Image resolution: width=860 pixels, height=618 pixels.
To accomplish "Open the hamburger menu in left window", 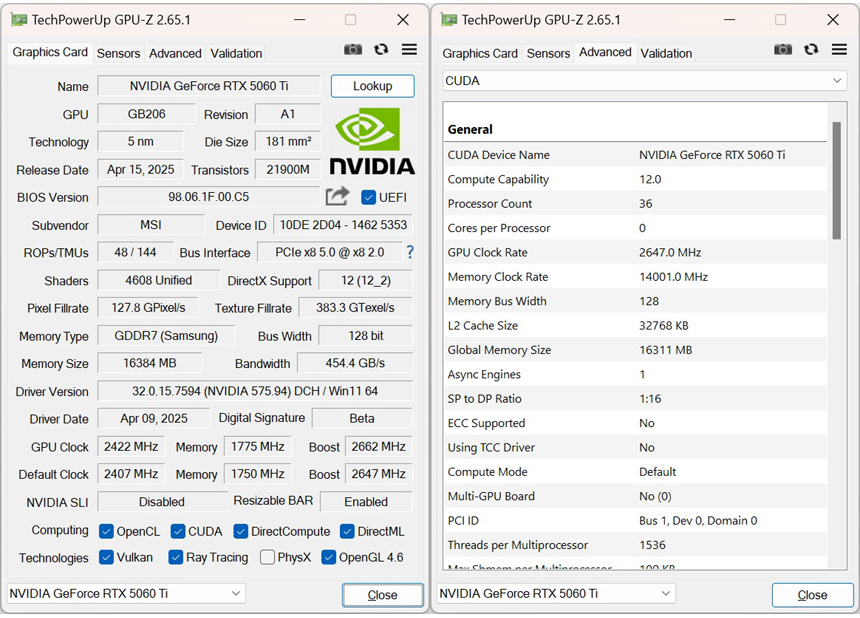I will 409,50.
